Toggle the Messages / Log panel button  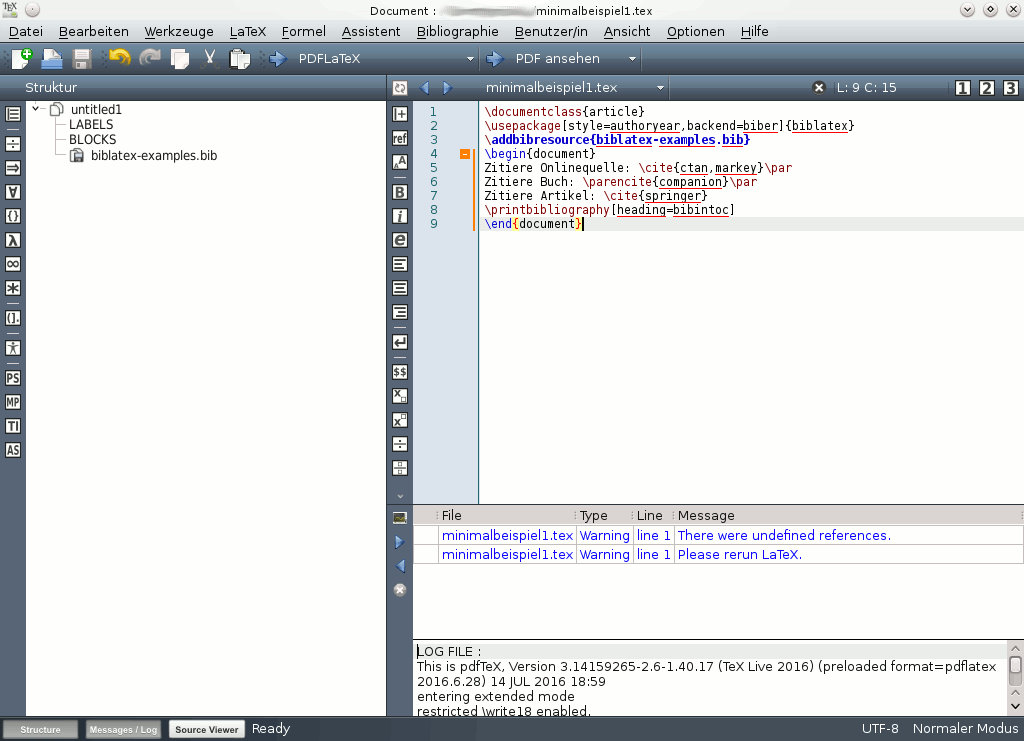pos(123,729)
